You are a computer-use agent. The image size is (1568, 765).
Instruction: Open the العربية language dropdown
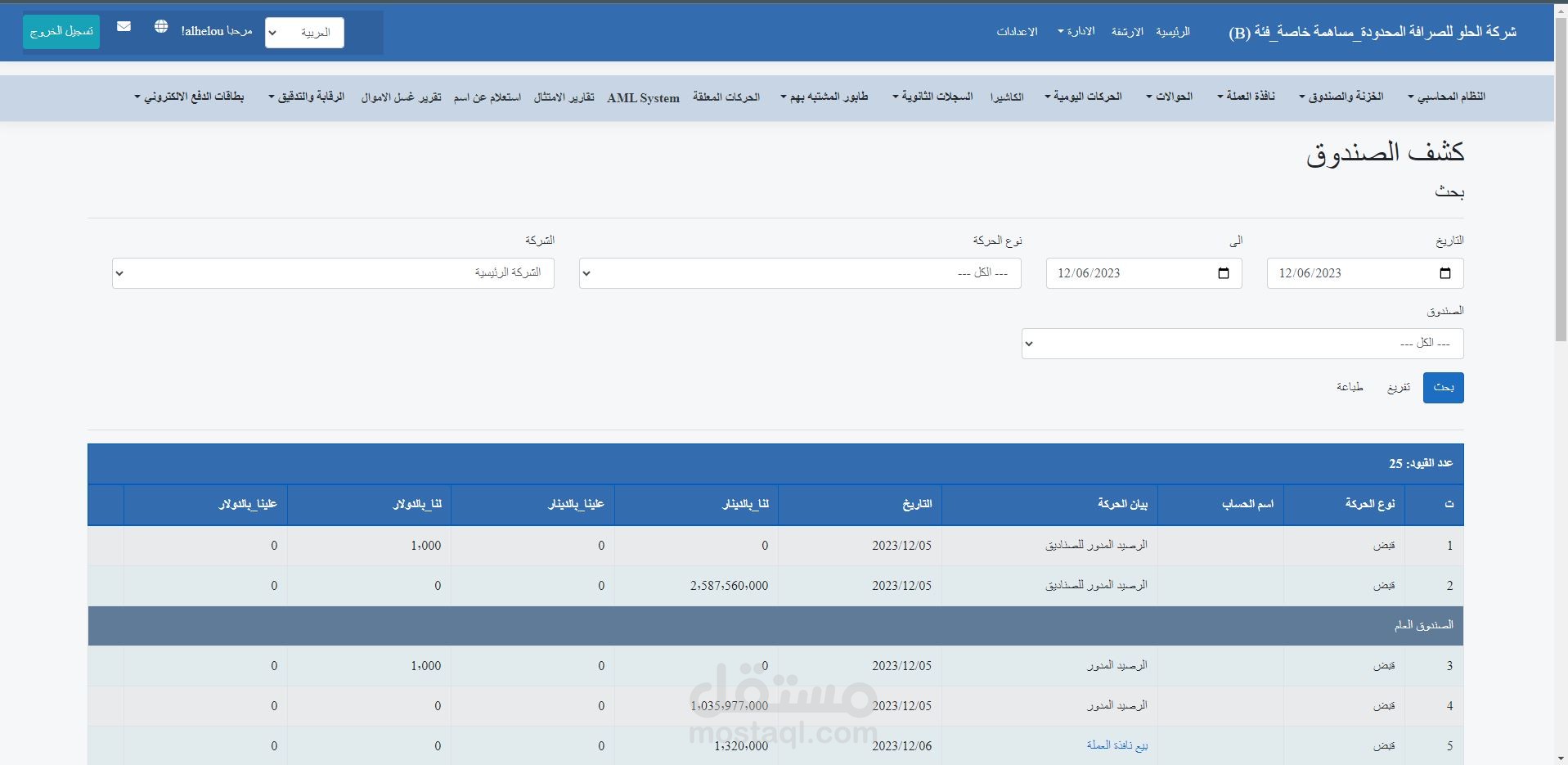click(304, 33)
